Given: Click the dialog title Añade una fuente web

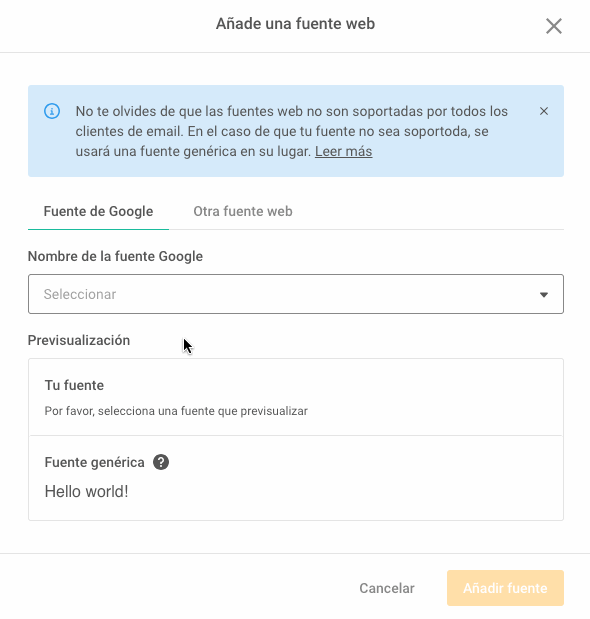Looking at the screenshot, I should (295, 24).
